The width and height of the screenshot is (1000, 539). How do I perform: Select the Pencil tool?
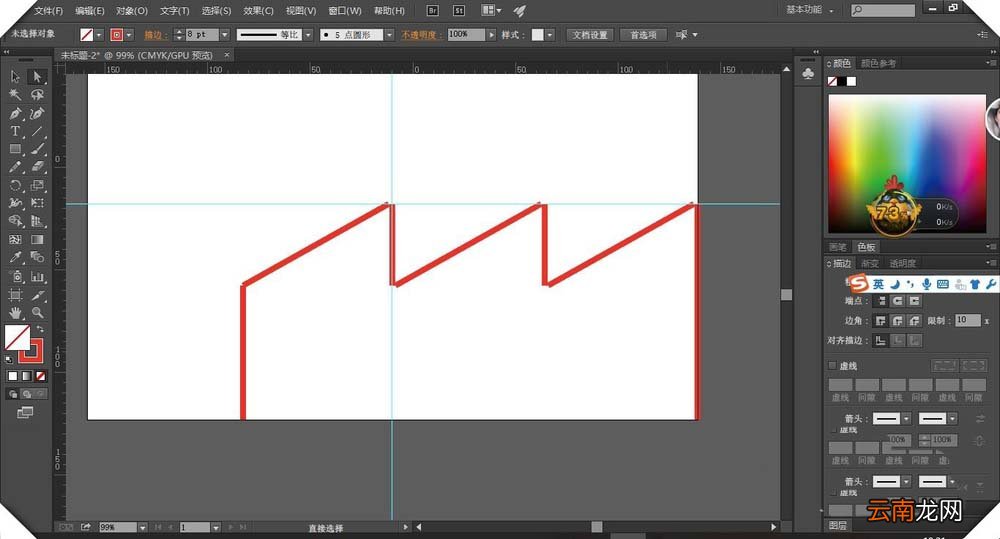pyautogui.click(x=15, y=167)
